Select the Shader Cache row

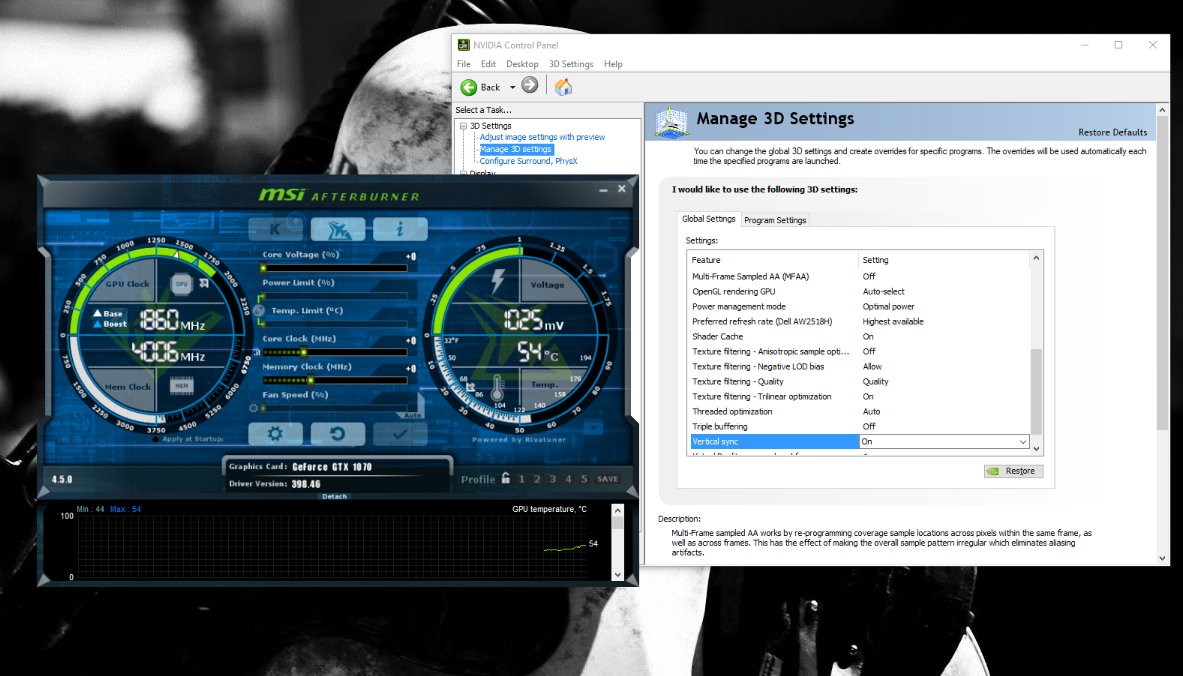pyautogui.click(x=860, y=336)
